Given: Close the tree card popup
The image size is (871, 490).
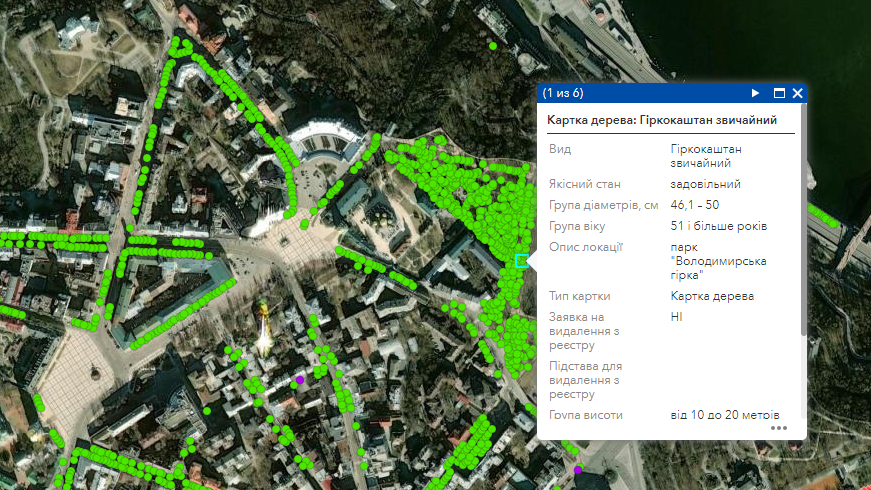Looking at the screenshot, I should click(x=798, y=93).
